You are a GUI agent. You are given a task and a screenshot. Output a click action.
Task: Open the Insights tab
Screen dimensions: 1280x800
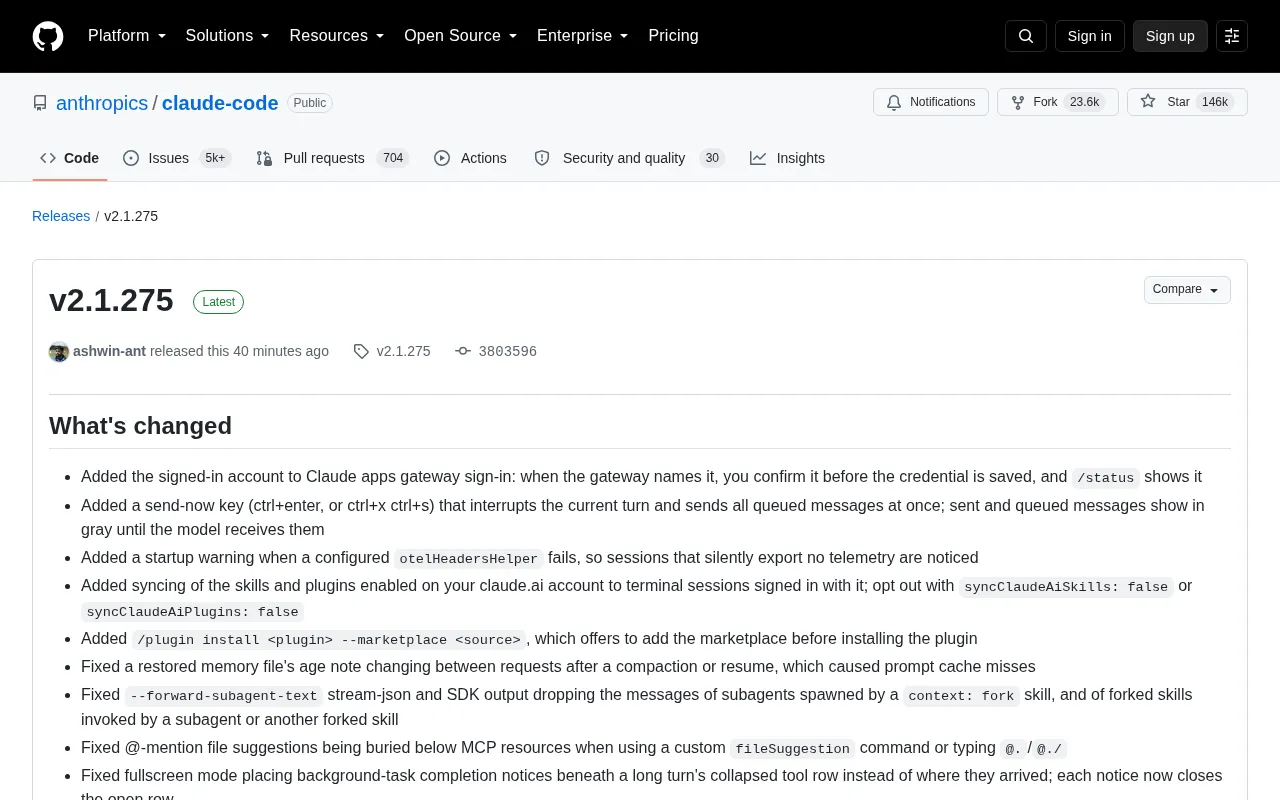click(788, 158)
